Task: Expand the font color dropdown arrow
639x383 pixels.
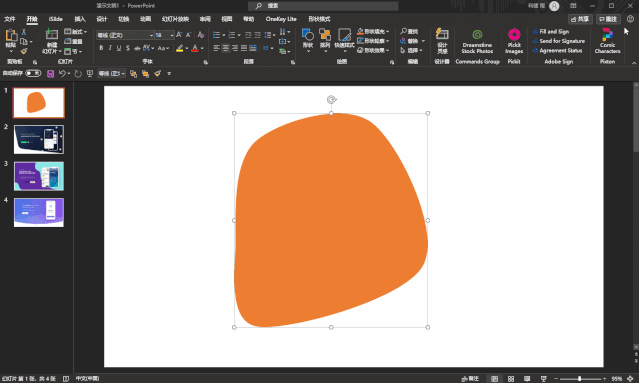Action: [x=202, y=48]
